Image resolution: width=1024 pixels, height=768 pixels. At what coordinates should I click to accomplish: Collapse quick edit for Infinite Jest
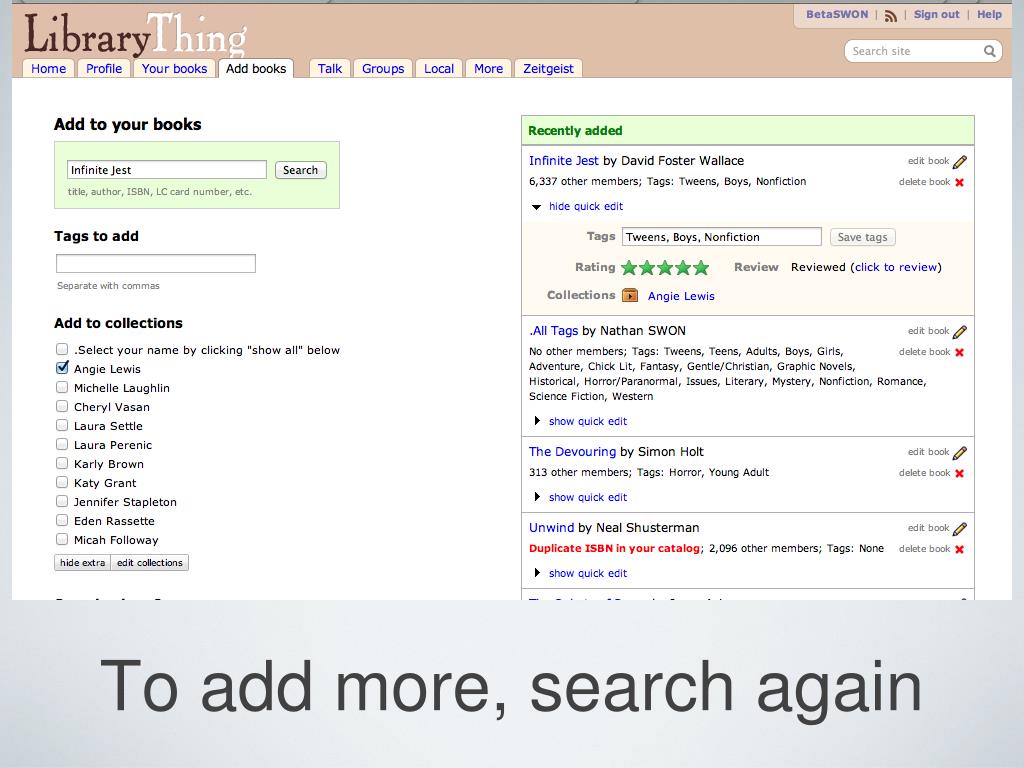coord(586,206)
